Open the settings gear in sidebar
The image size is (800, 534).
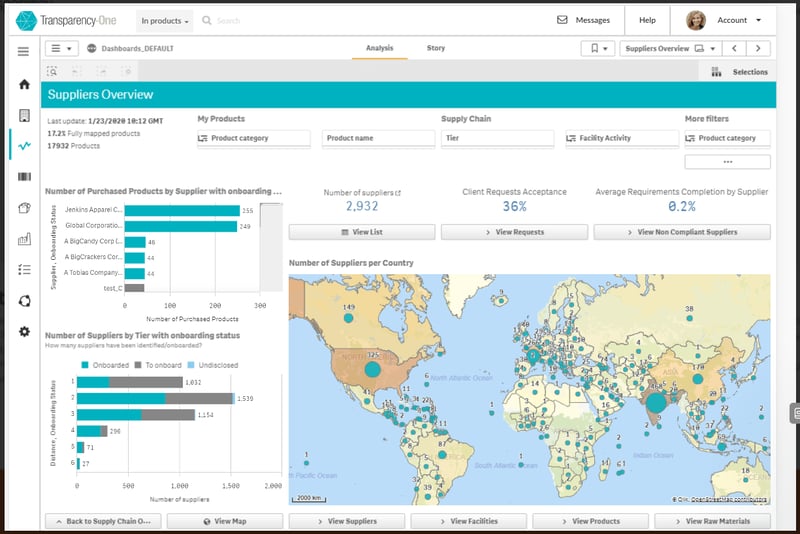tap(24, 332)
